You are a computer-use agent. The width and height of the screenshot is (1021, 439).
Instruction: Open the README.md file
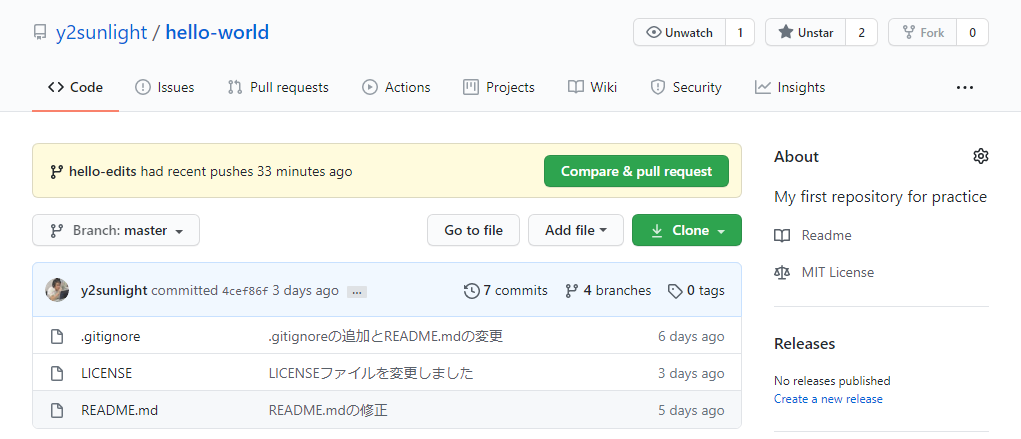[x=119, y=410]
